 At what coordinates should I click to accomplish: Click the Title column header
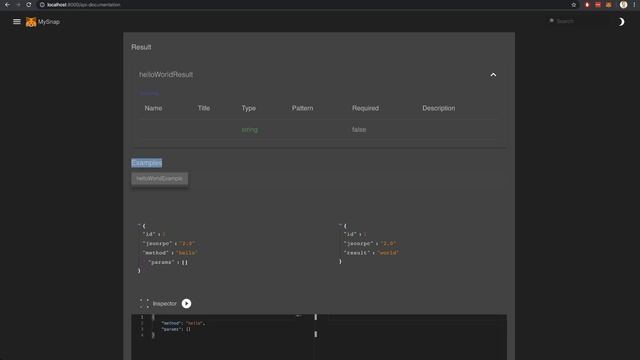(x=204, y=108)
